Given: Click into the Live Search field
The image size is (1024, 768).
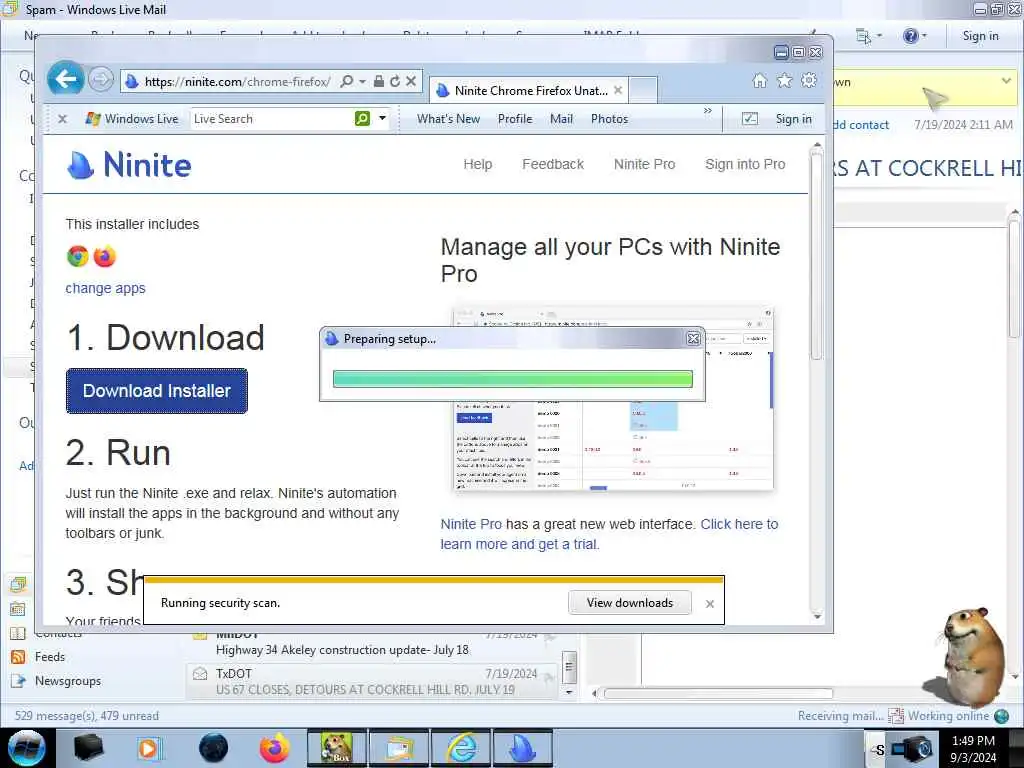Looking at the screenshot, I should coord(272,119).
